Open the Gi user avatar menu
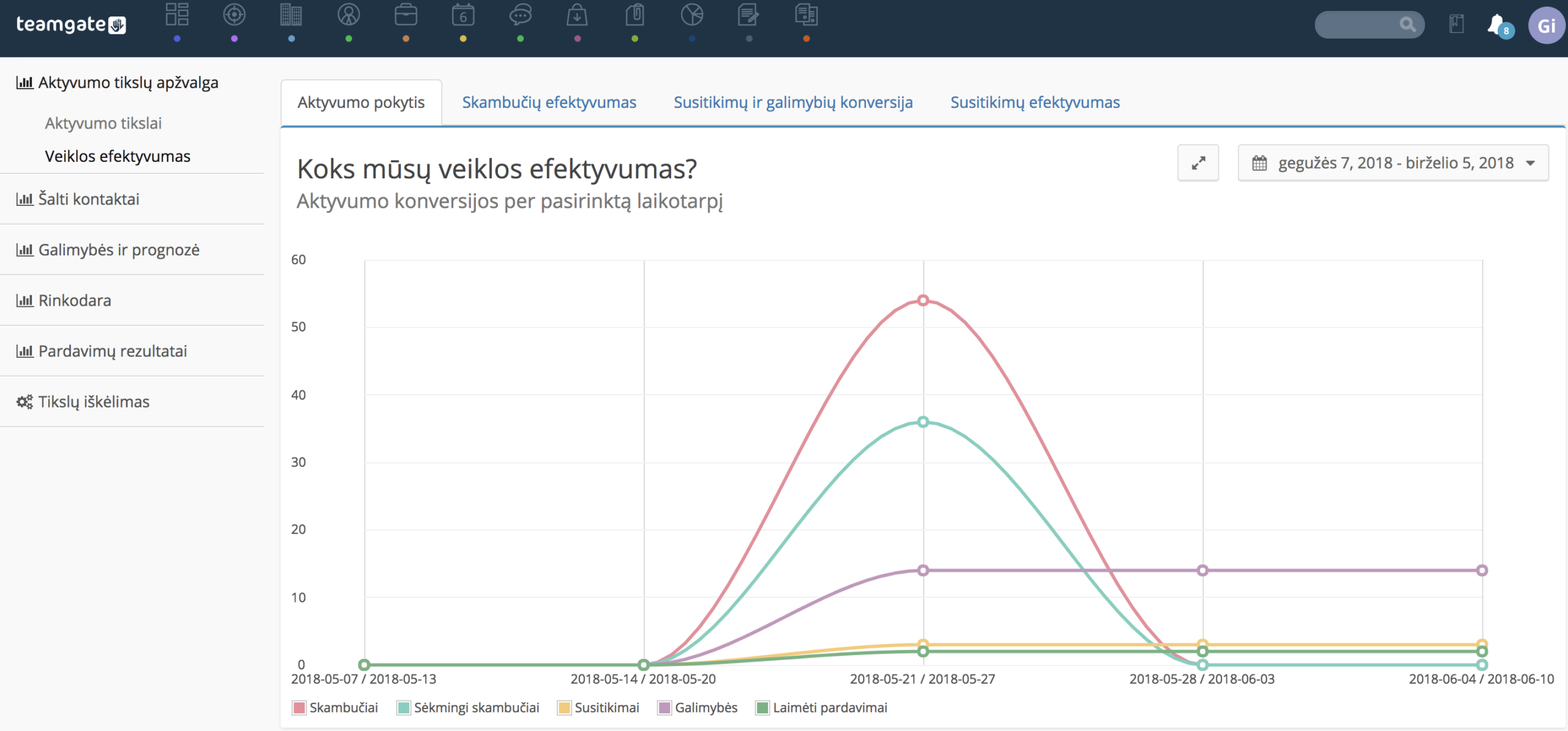 point(1547,26)
